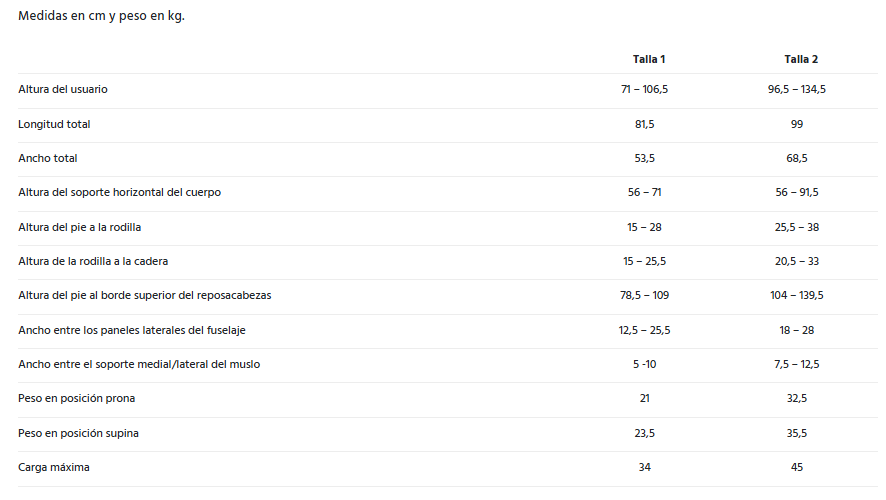Click the 'Peso en posición prona' label
The height and width of the screenshot is (500, 886).
[x=77, y=398]
